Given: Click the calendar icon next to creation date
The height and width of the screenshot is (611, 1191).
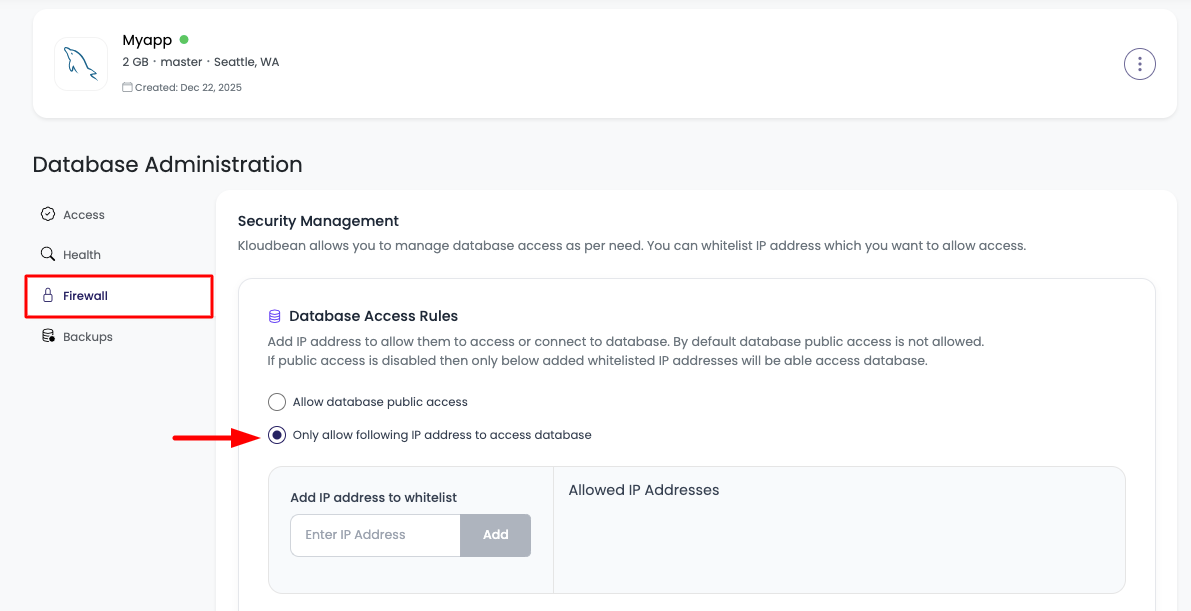Looking at the screenshot, I should (126, 87).
